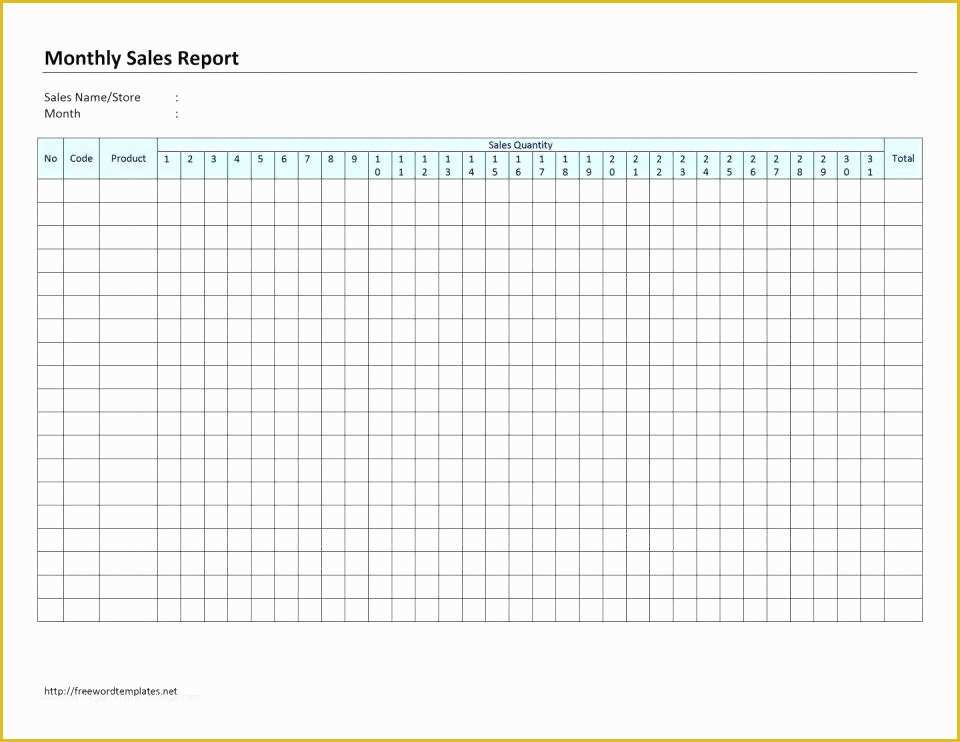Select day 26 column header
Screen dimensions: 960x742
click(x=755, y=165)
